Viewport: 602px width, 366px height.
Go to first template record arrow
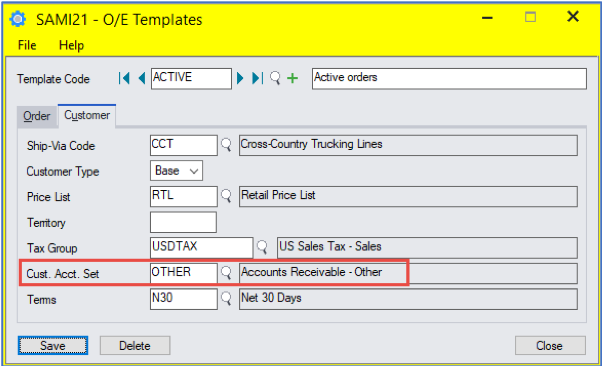(124, 78)
